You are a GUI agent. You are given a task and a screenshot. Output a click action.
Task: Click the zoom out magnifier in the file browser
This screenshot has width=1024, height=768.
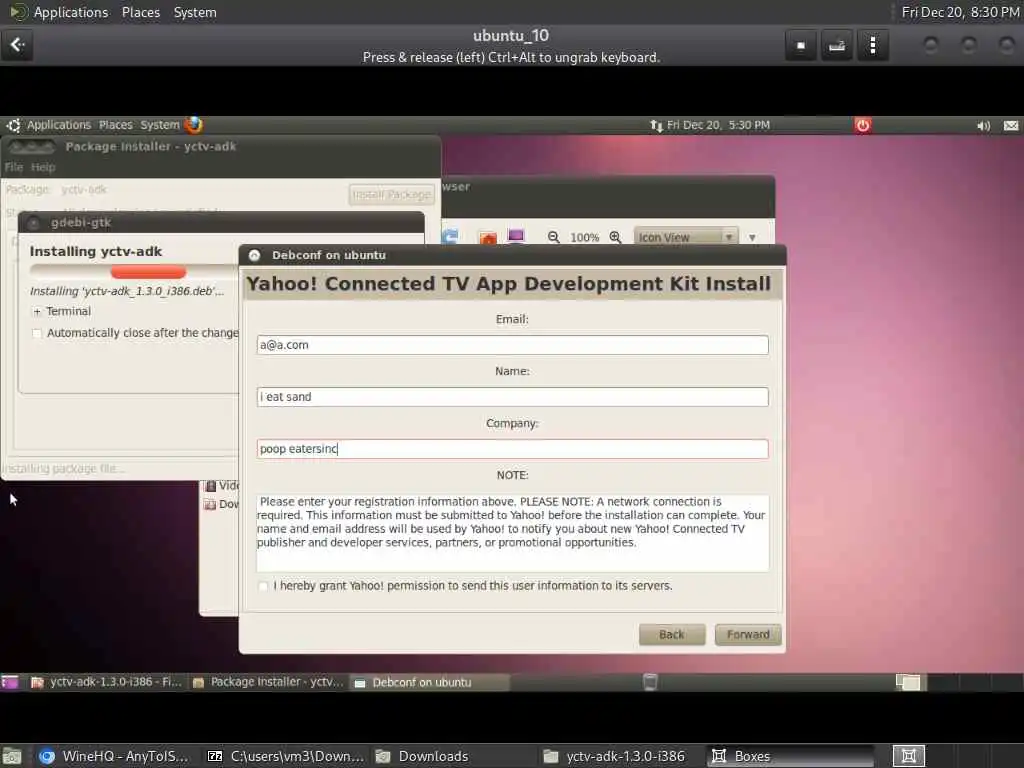(x=554, y=237)
